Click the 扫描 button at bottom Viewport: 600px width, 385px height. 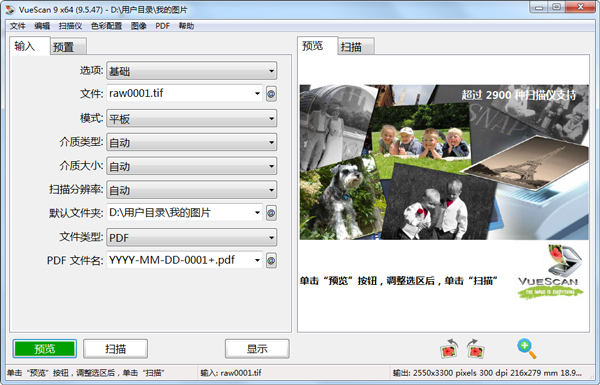(115, 349)
